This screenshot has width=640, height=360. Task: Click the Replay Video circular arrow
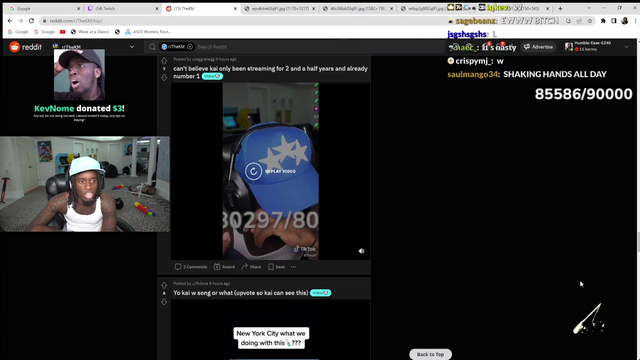pyautogui.click(x=253, y=171)
